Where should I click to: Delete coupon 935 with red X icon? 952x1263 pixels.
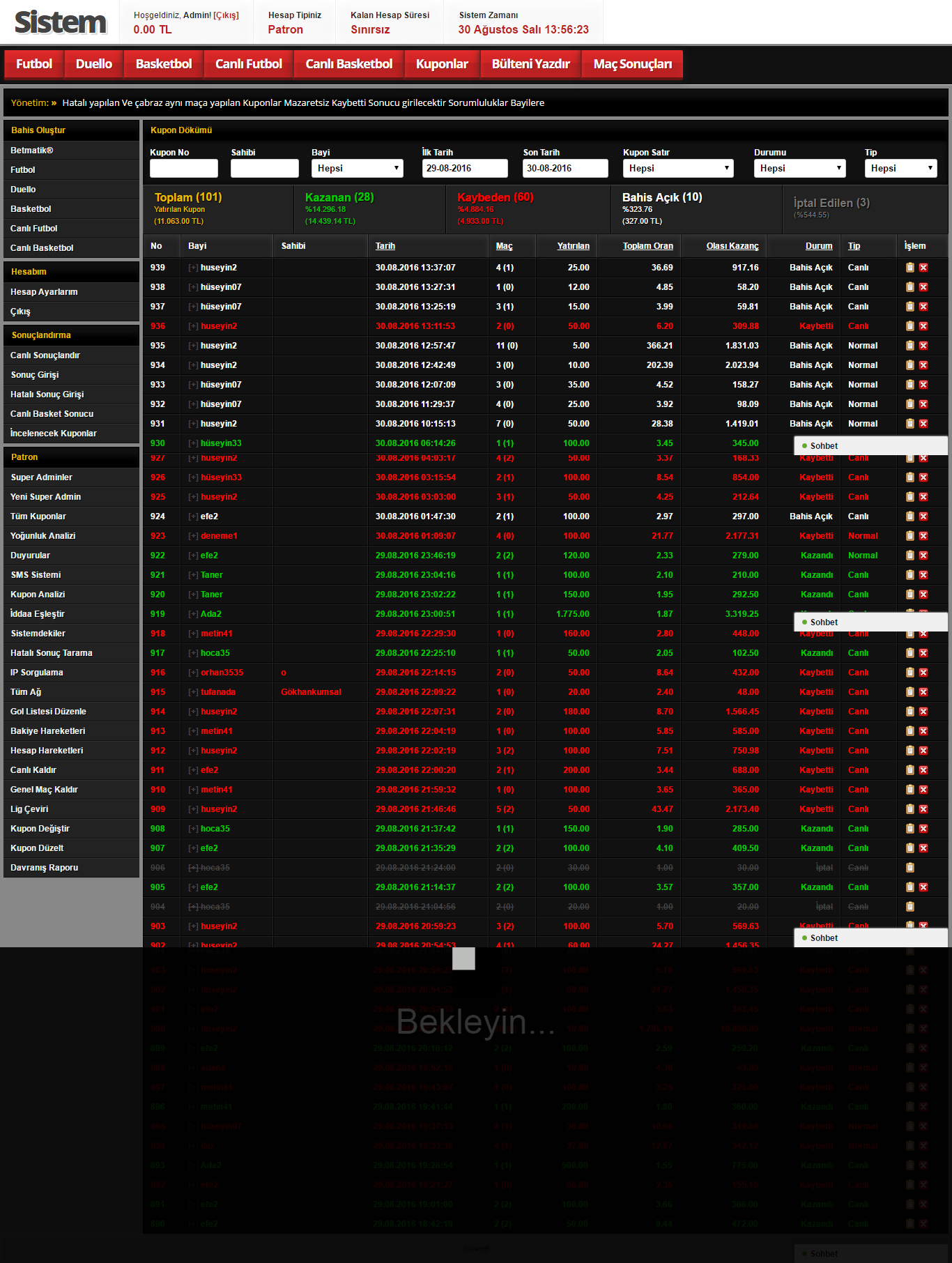[x=923, y=346]
